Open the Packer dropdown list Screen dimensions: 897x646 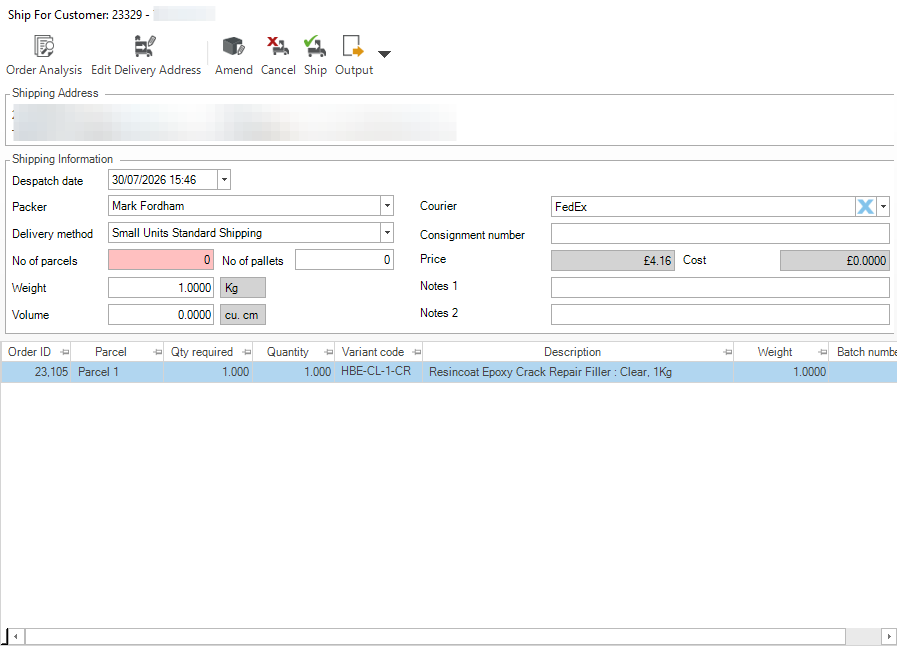387,206
